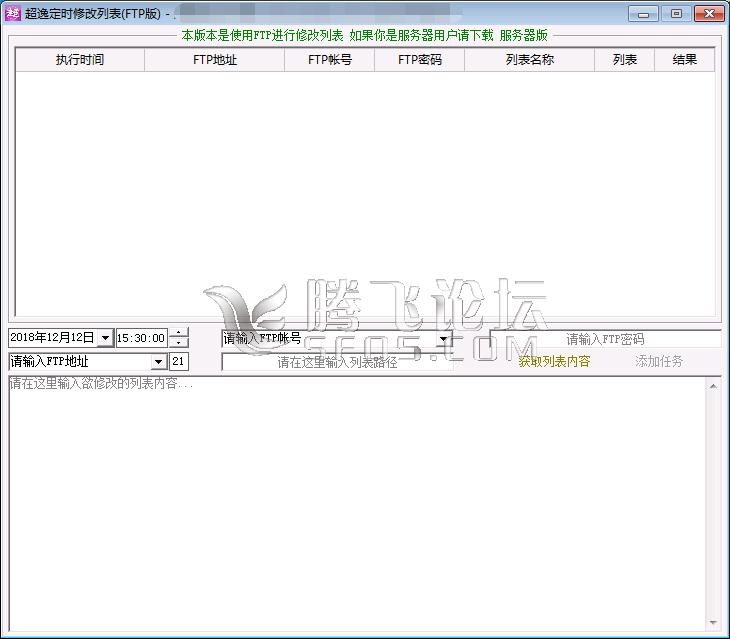
Task: Click the list path input field
Action: 337,362
